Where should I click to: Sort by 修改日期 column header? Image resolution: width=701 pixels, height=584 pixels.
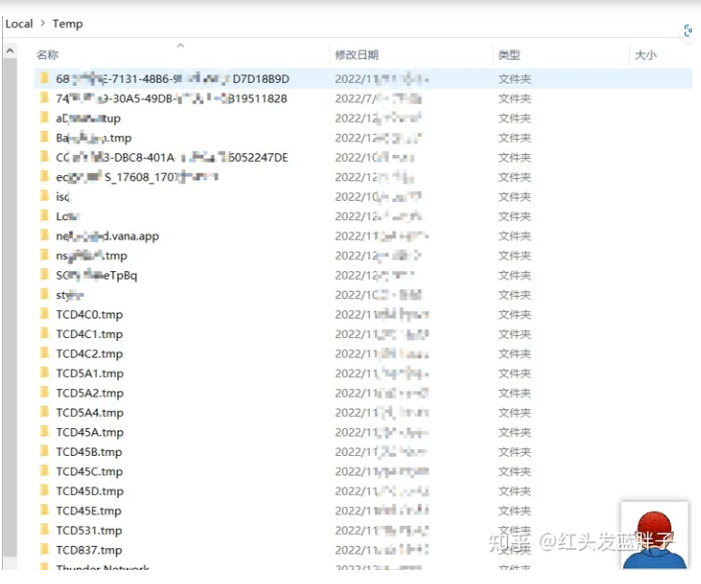(x=357, y=55)
